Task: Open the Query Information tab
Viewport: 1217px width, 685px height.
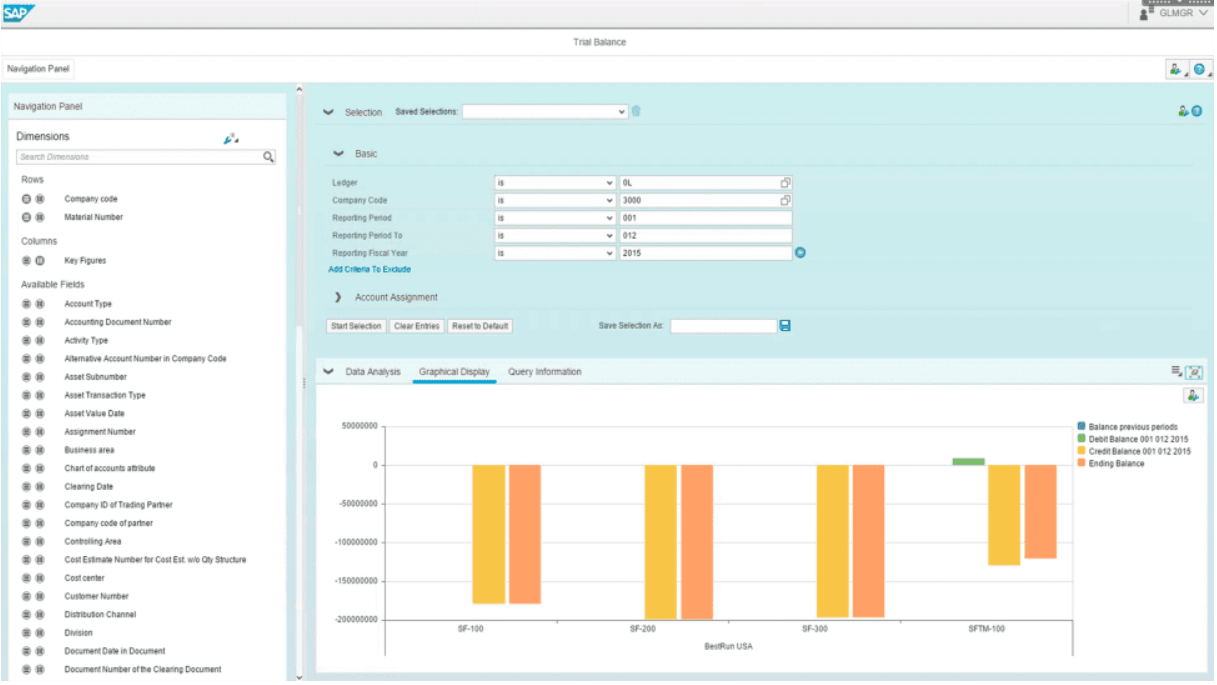Action: (545, 371)
